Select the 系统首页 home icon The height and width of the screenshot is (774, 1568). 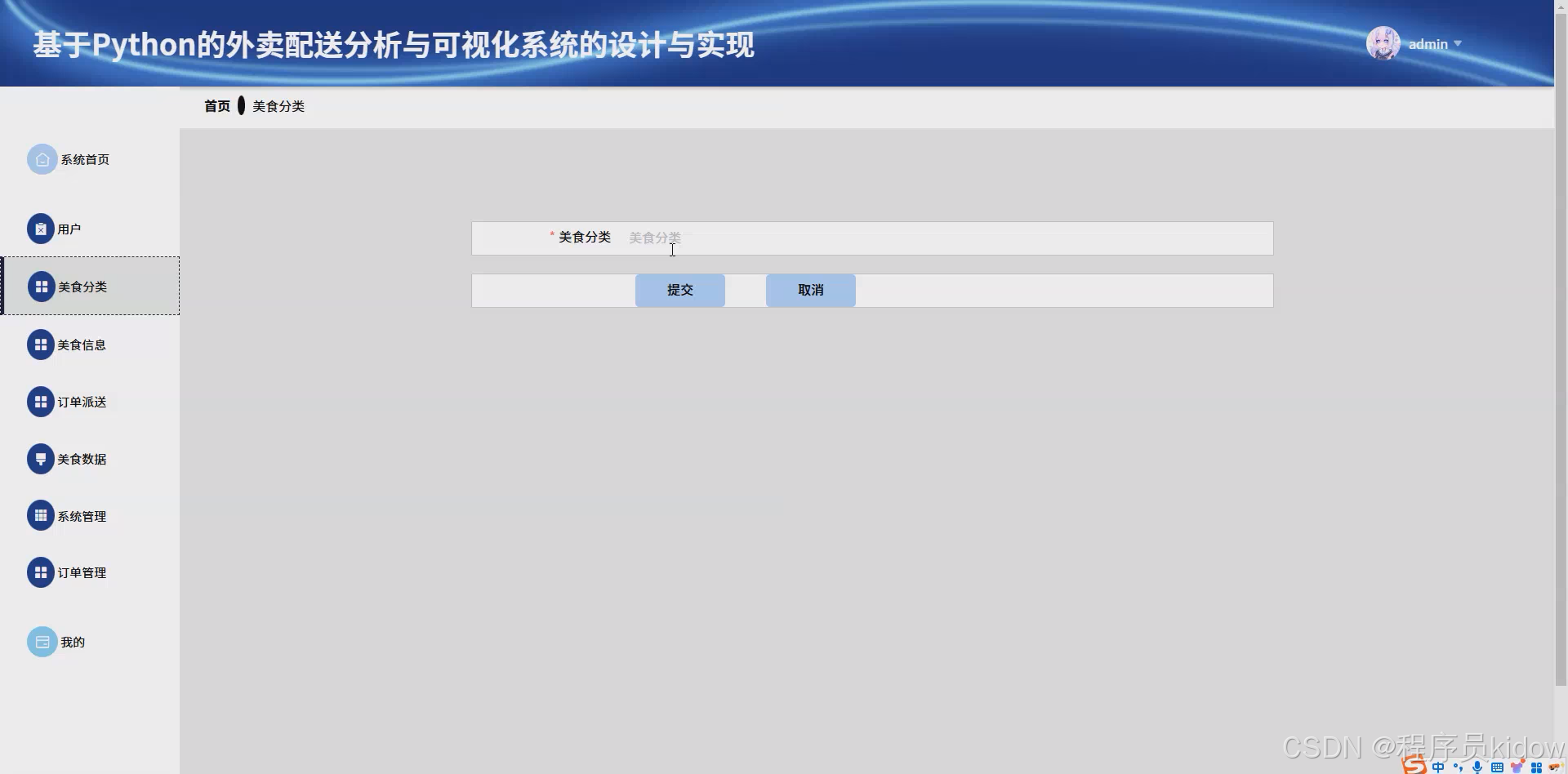coord(42,159)
